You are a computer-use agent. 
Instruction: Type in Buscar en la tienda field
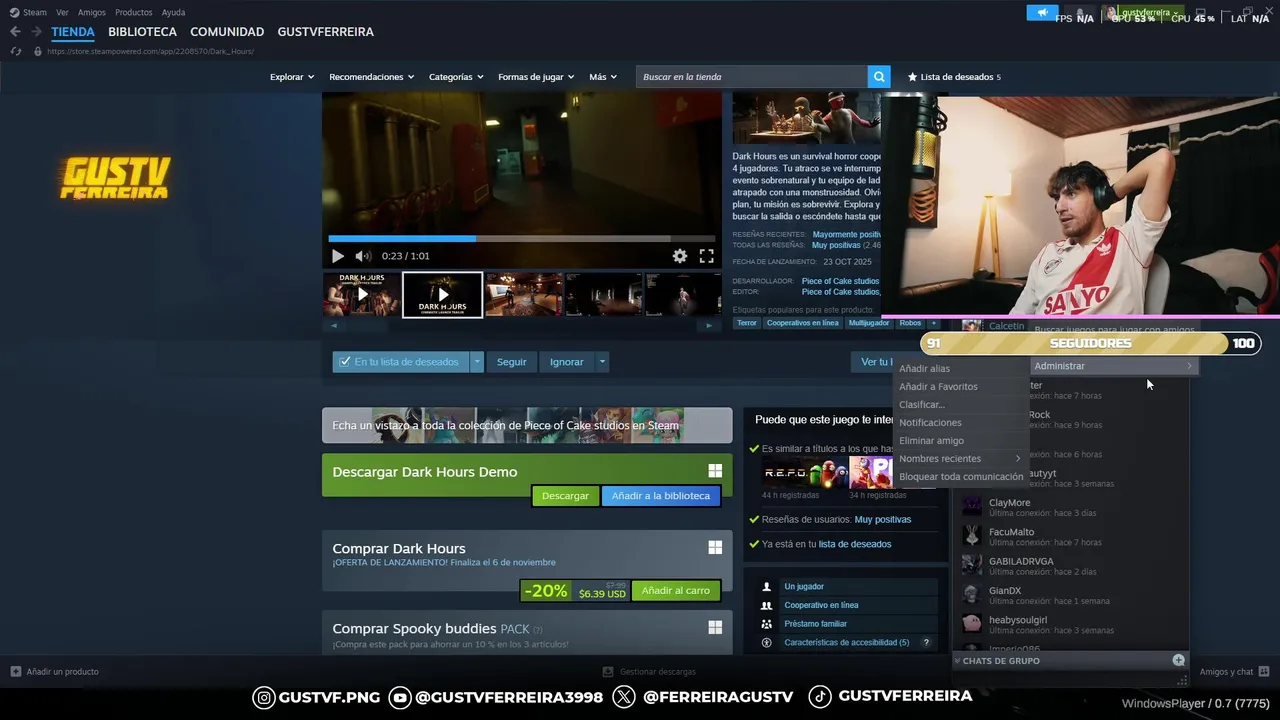point(752,77)
